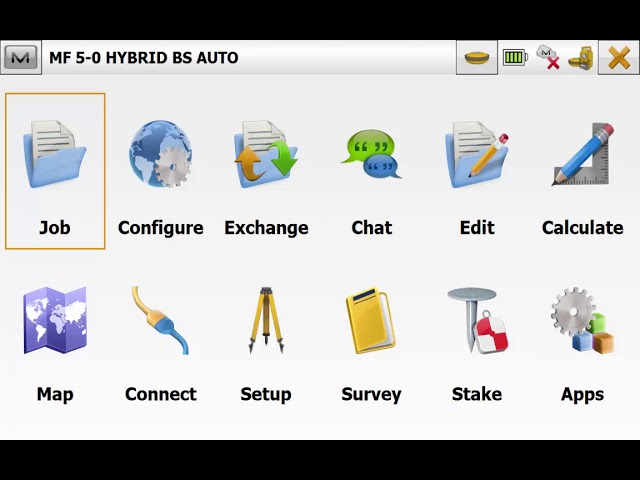Open the Edit folder with pencil icon

click(x=477, y=155)
